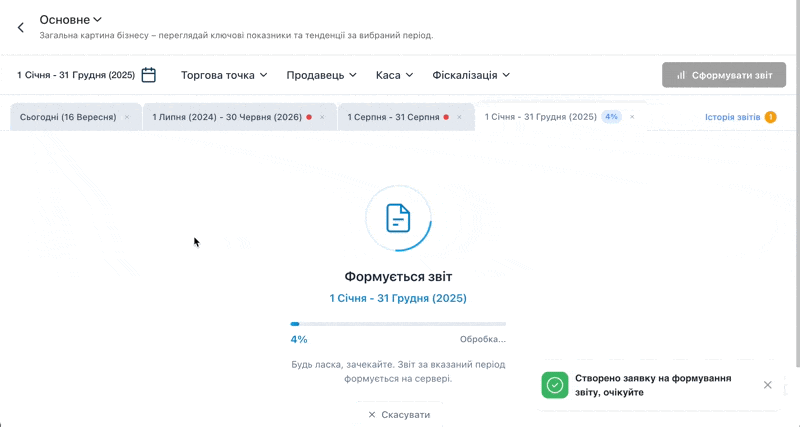Open the Продавець filter dropdown
This screenshot has width=800, height=427.
tap(321, 75)
